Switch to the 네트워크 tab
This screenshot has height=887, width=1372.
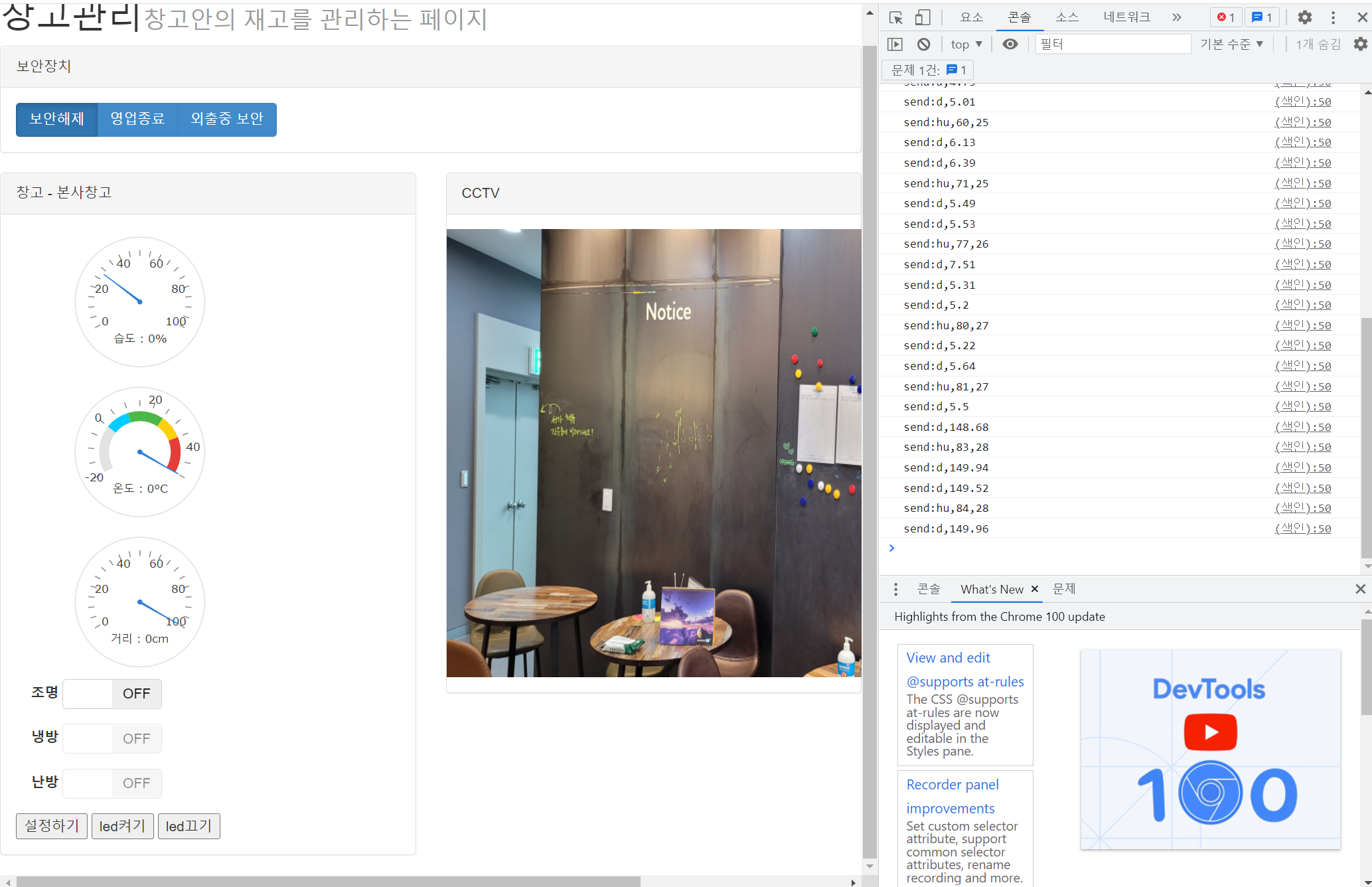coord(1126,18)
